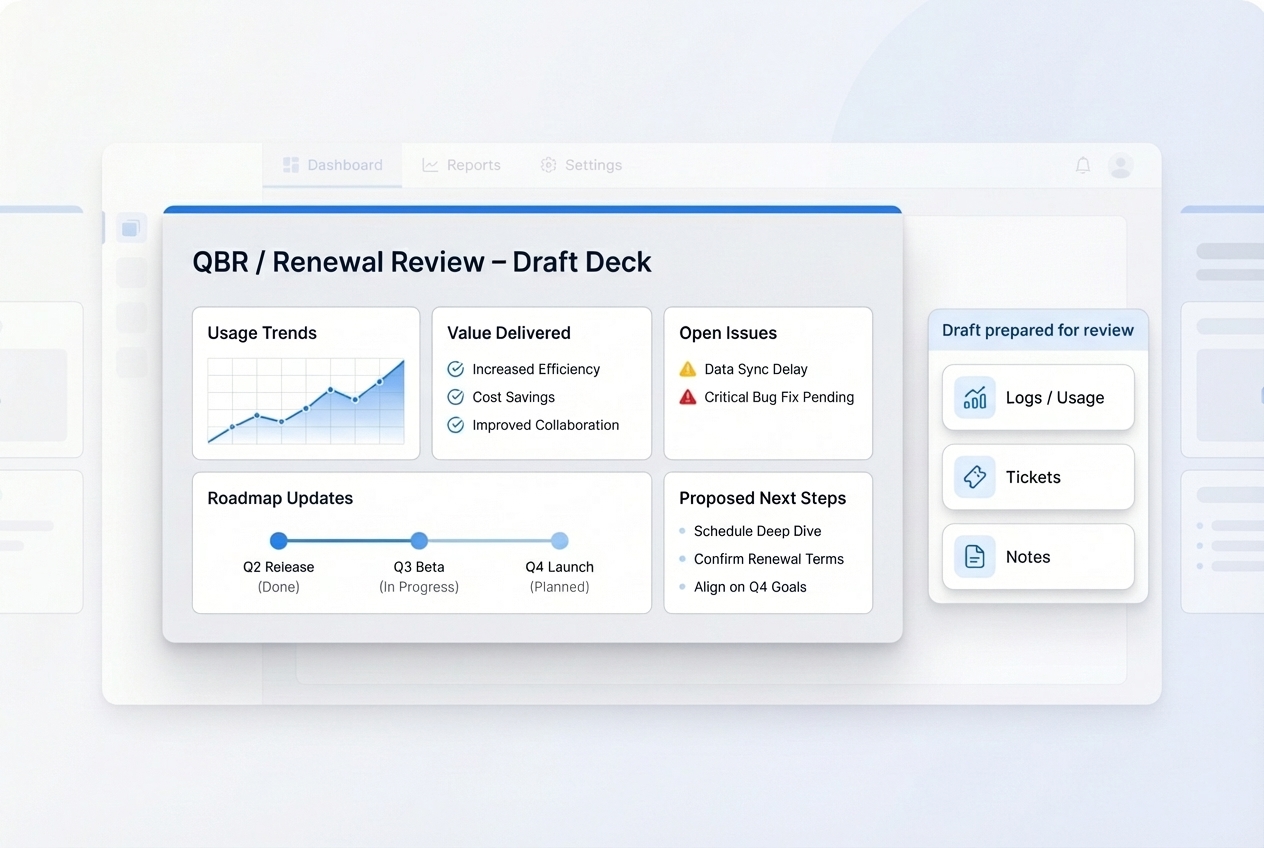Click the 'Proposed Next Steps' card heading
1264x848 pixels.
[763, 498]
